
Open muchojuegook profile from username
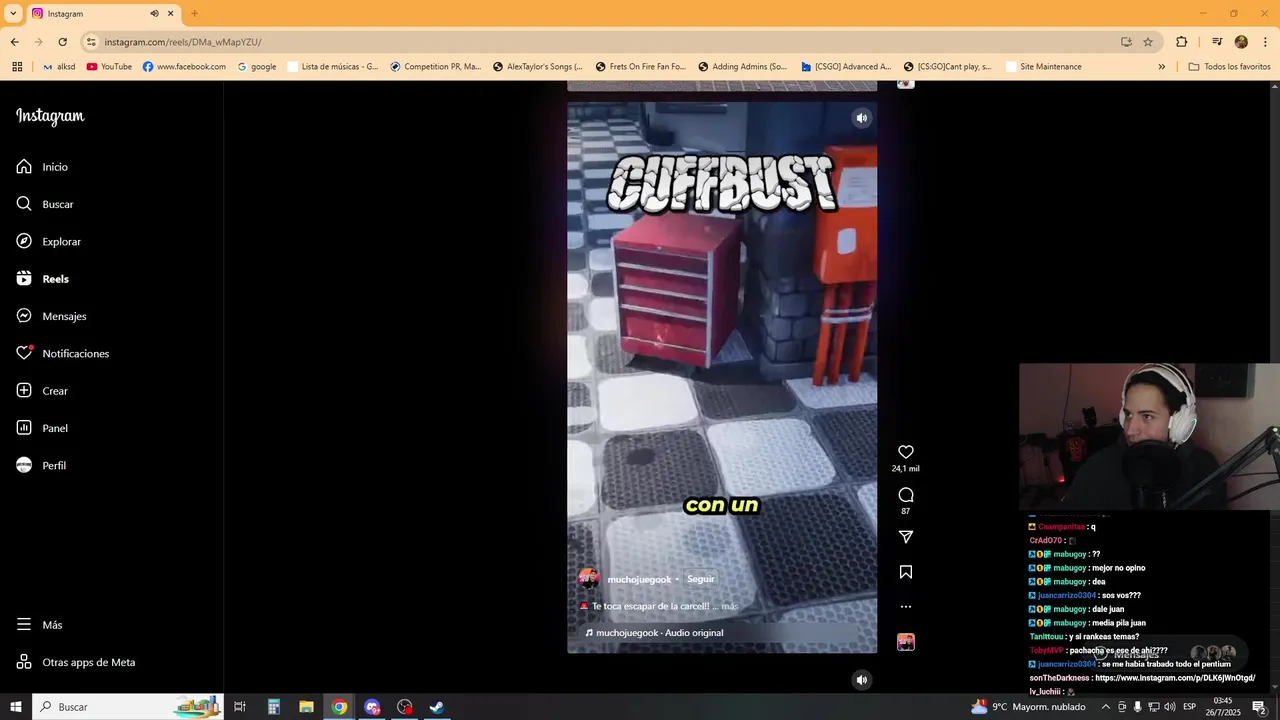(639, 579)
